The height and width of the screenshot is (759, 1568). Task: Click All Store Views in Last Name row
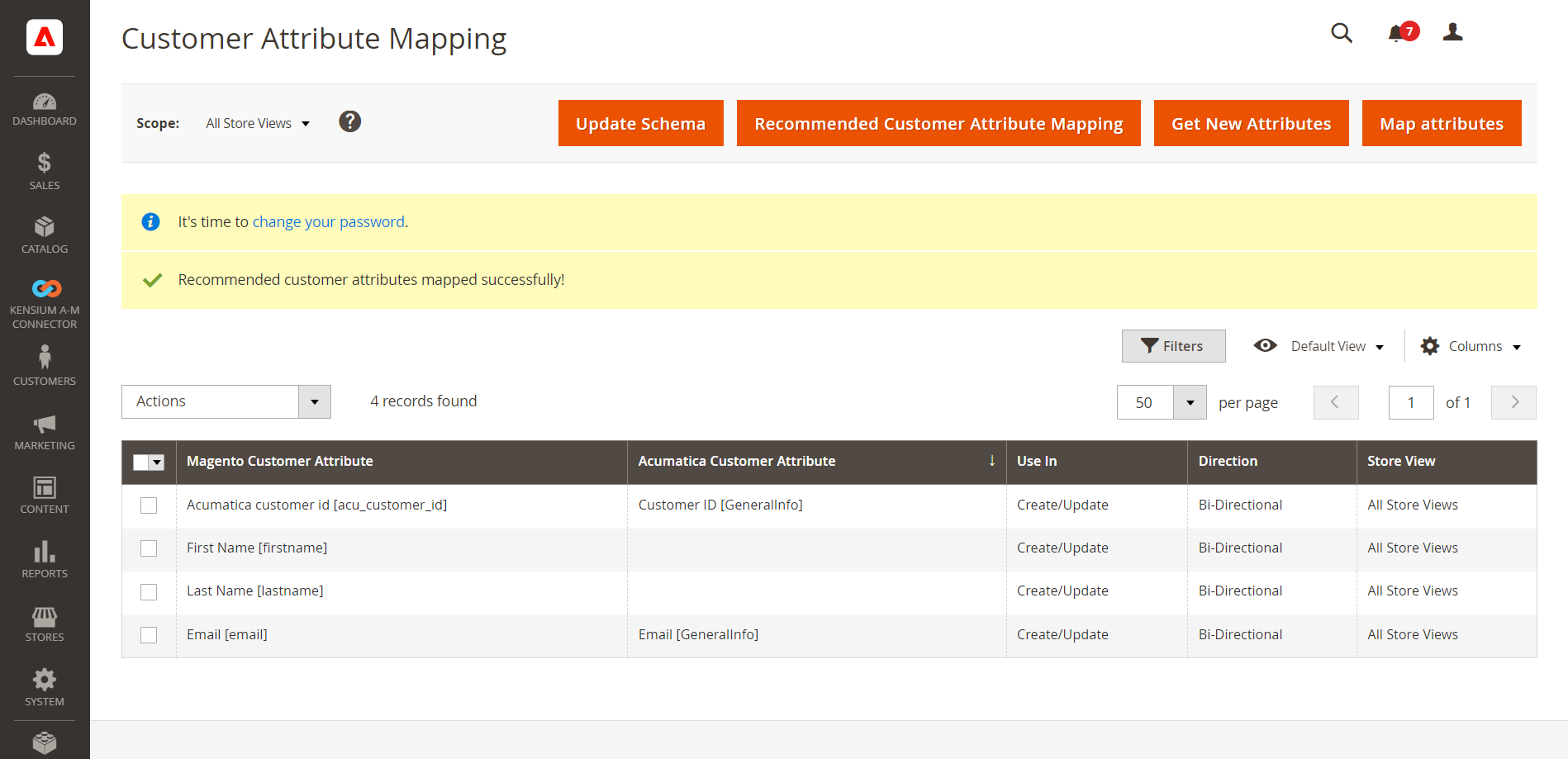(1412, 591)
